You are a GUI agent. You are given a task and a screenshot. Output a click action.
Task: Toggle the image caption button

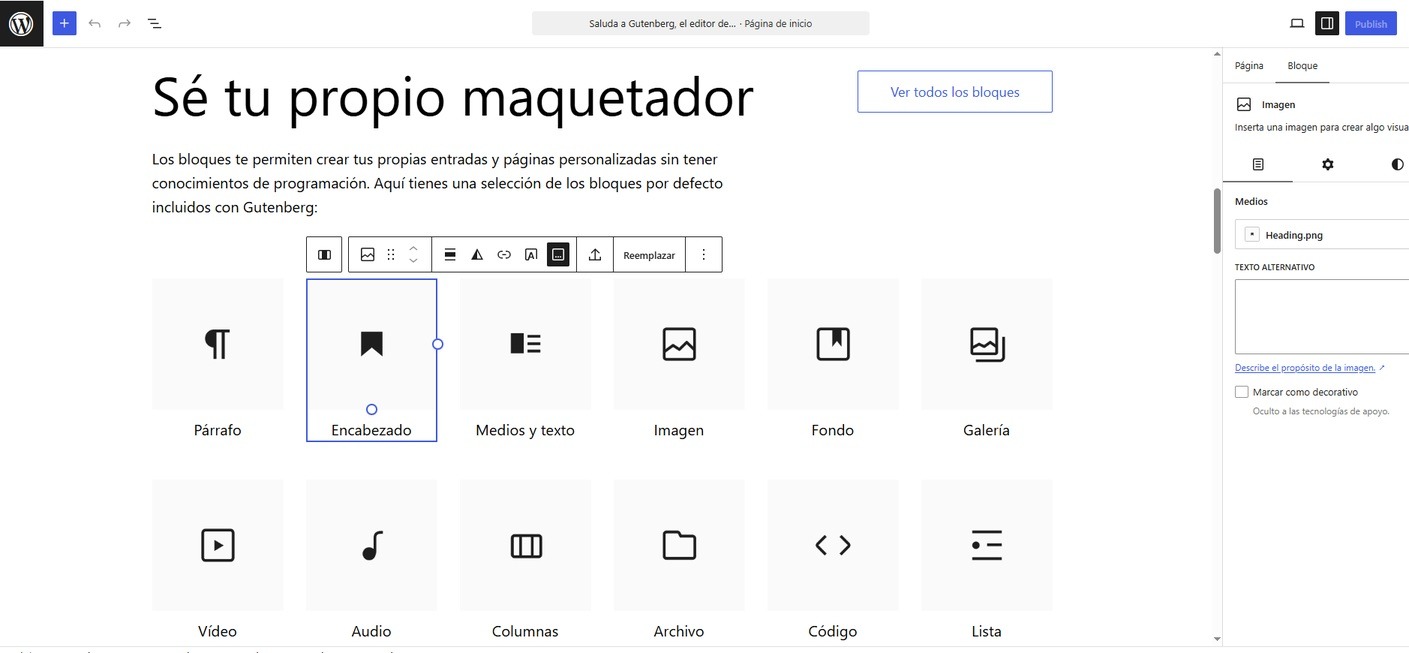tap(559, 255)
